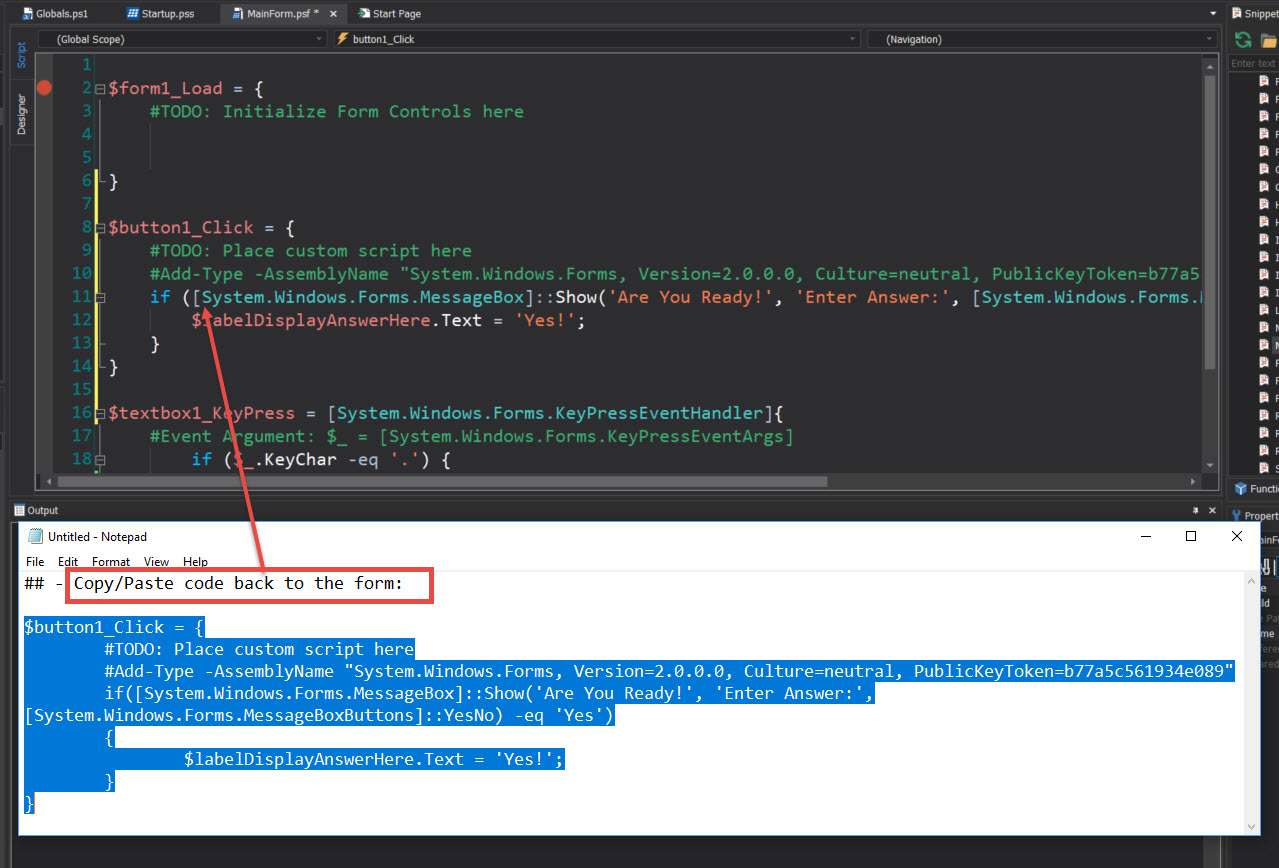
Task: Open the editor tab list overflow arrow
Action: 1213,14
